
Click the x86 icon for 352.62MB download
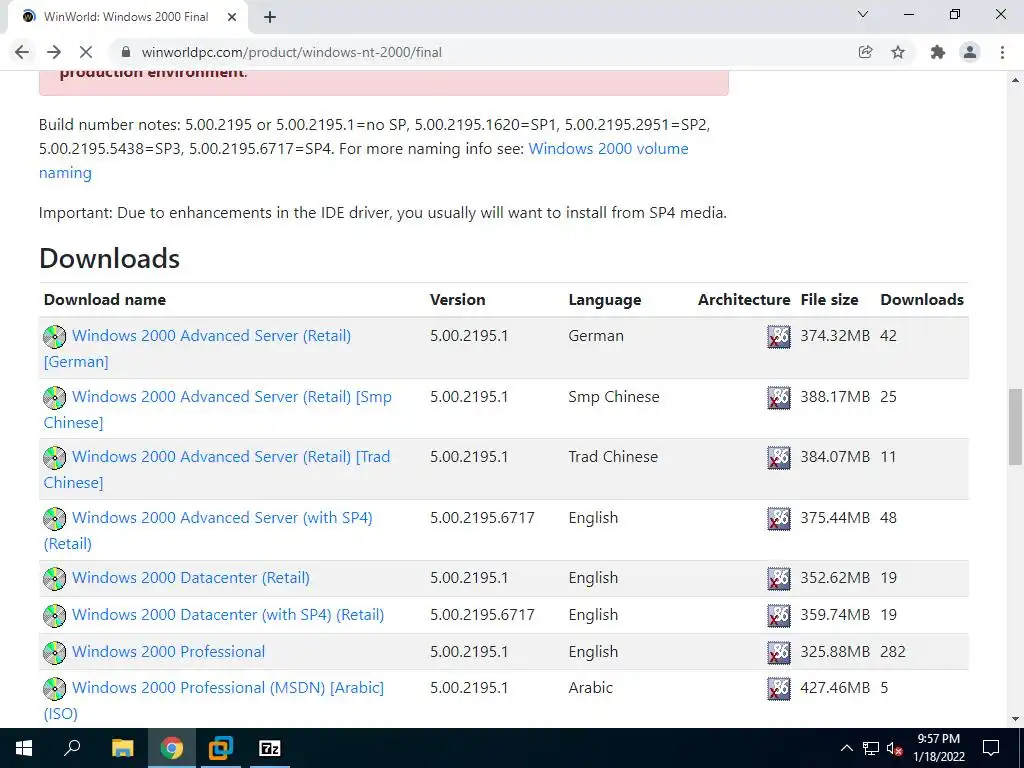(778, 579)
